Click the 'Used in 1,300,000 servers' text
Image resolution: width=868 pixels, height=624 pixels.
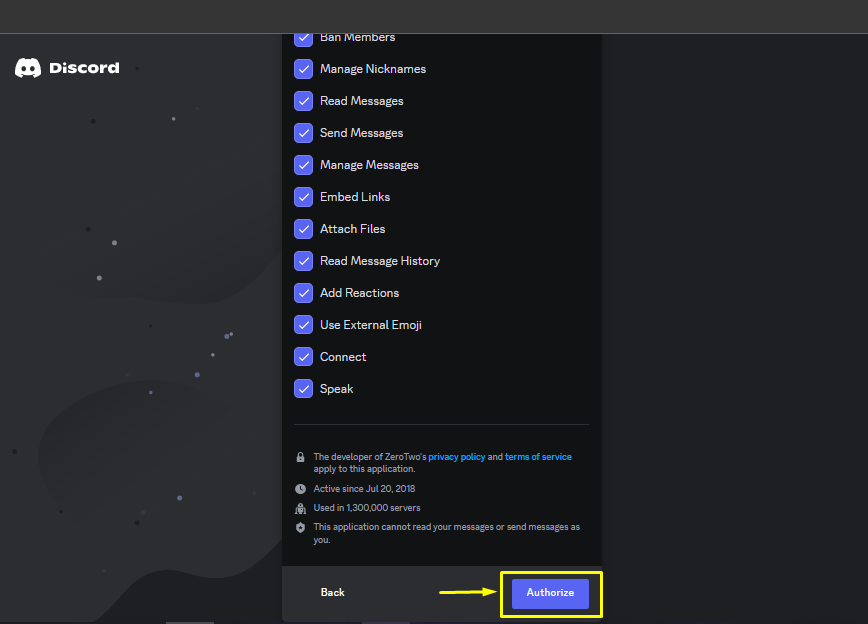366,508
